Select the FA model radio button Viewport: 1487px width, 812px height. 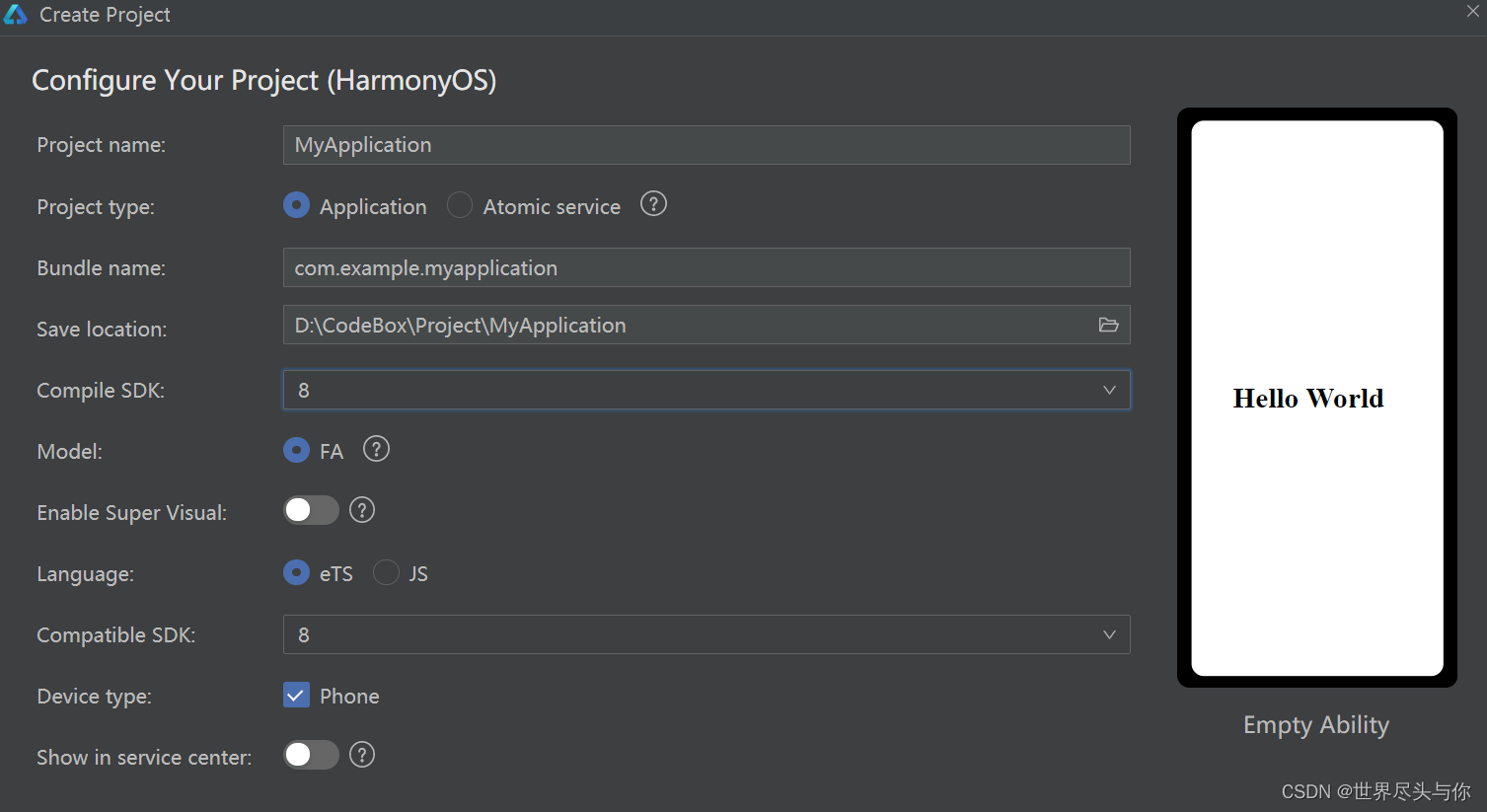[x=296, y=450]
